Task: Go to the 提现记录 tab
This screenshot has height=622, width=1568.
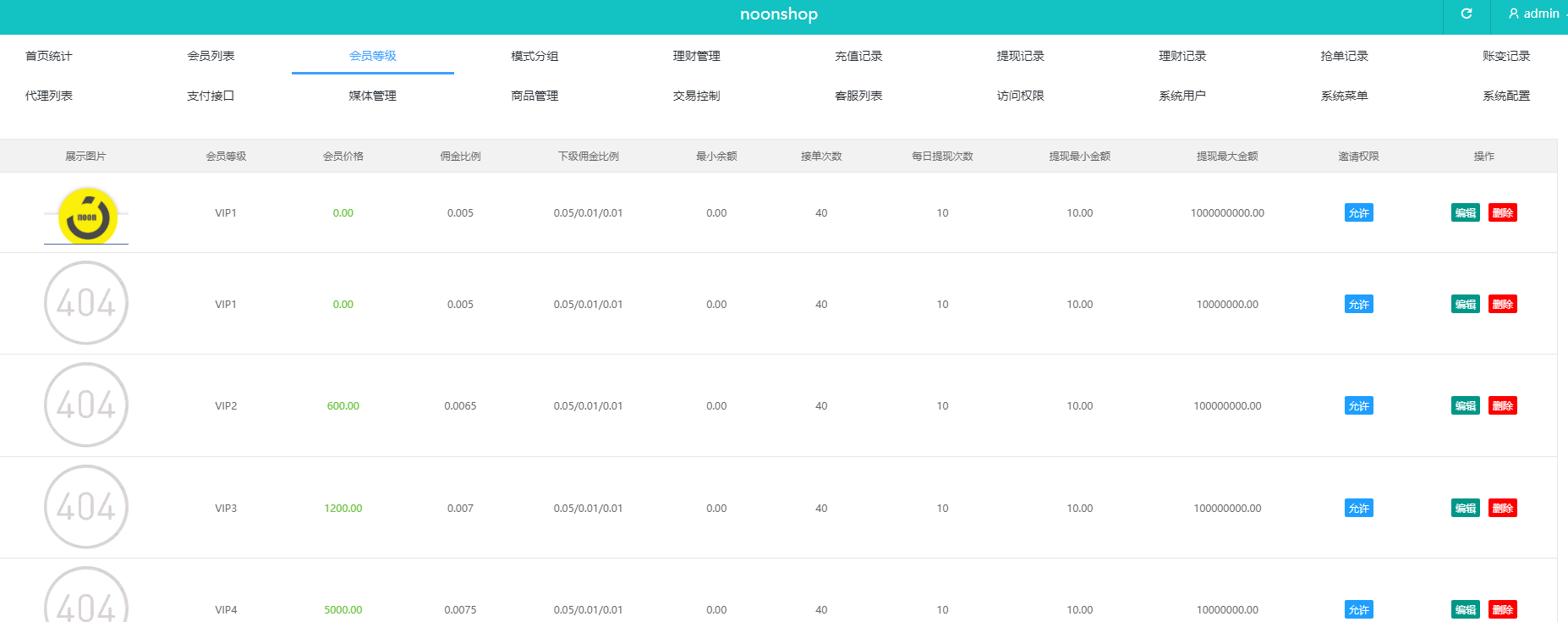Action: tap(1020, 56)
